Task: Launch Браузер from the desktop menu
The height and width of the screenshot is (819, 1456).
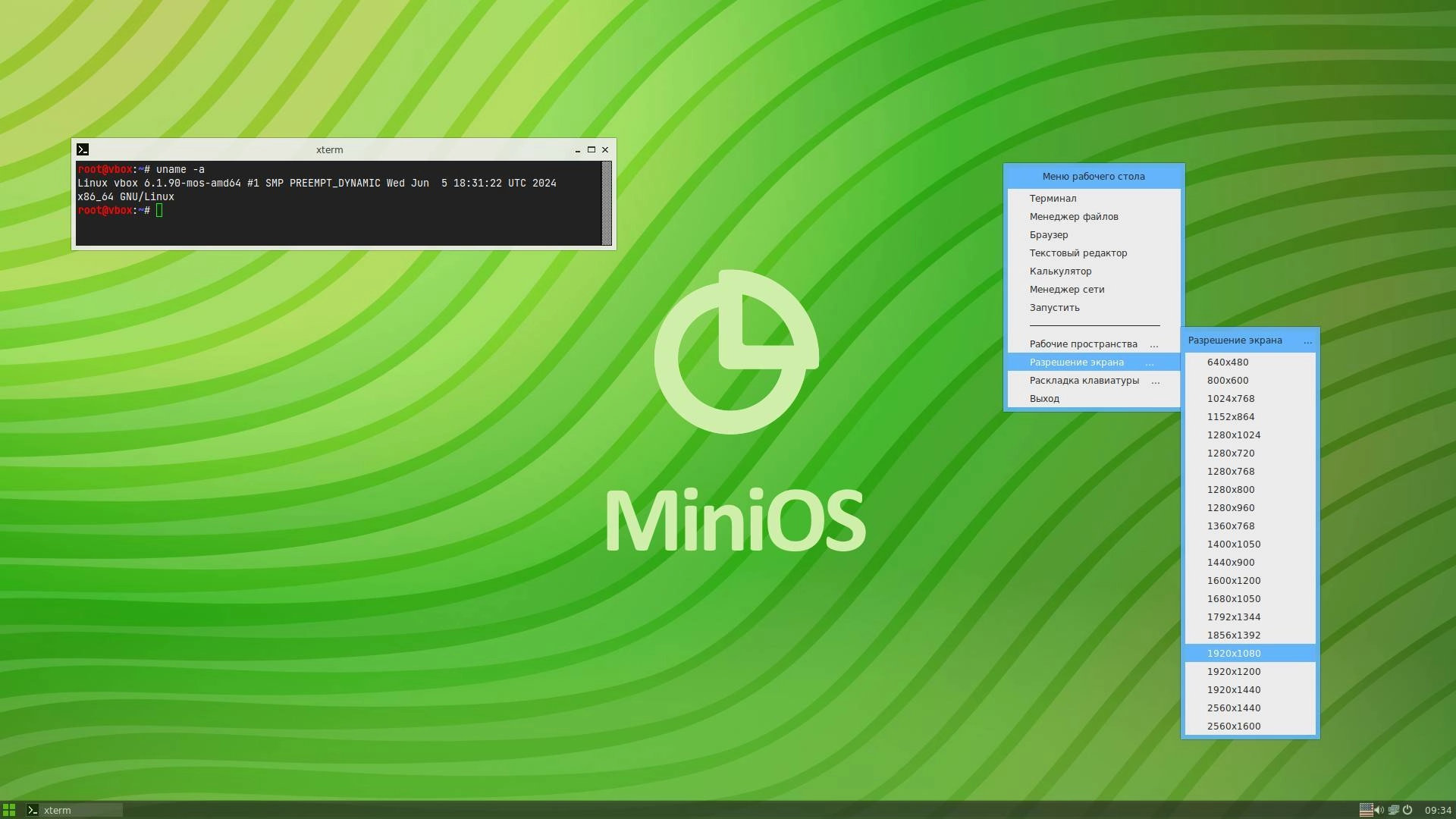Action: [1094, 235]
